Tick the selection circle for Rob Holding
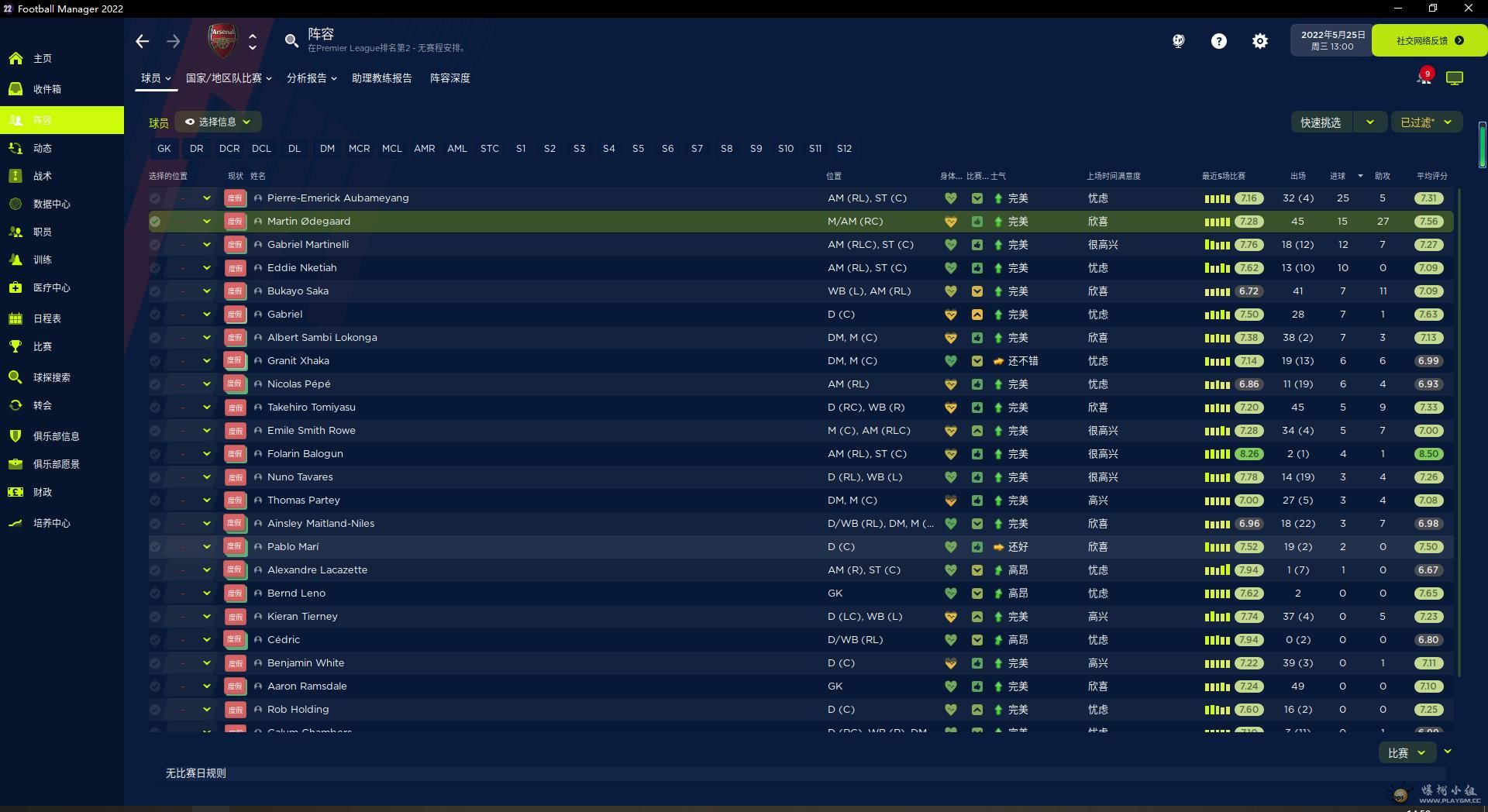 [x=155, y=710]
